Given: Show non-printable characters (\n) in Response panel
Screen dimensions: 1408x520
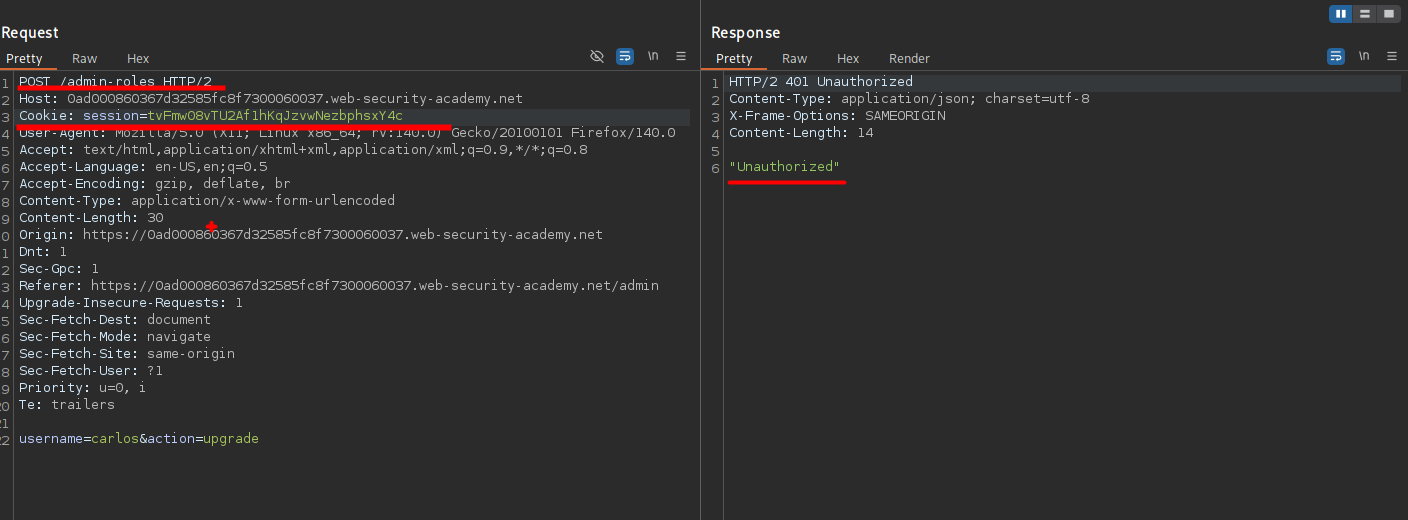Looking at the screenshot, I should (x=1364, y=56).
